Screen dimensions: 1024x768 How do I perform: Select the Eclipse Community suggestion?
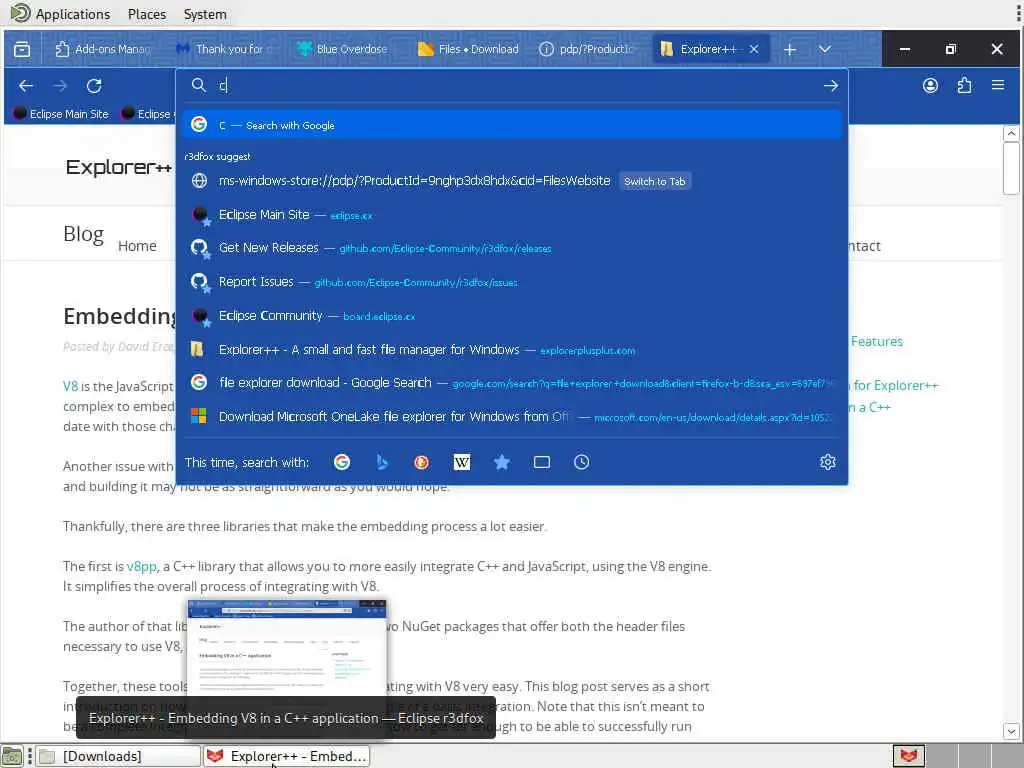(513, 316)
